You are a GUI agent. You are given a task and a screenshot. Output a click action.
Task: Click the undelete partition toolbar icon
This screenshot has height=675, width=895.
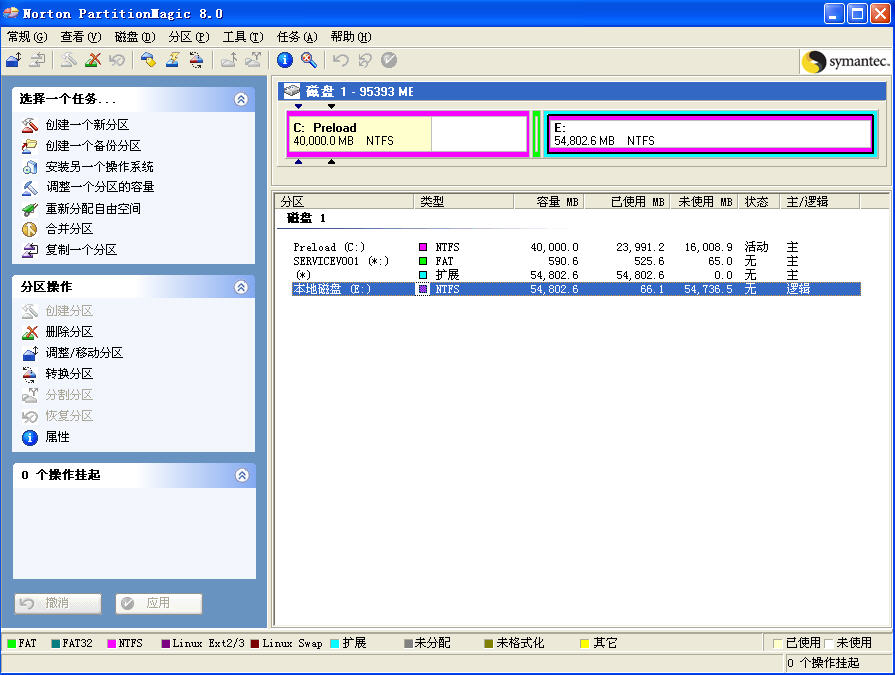click(116, 60)
